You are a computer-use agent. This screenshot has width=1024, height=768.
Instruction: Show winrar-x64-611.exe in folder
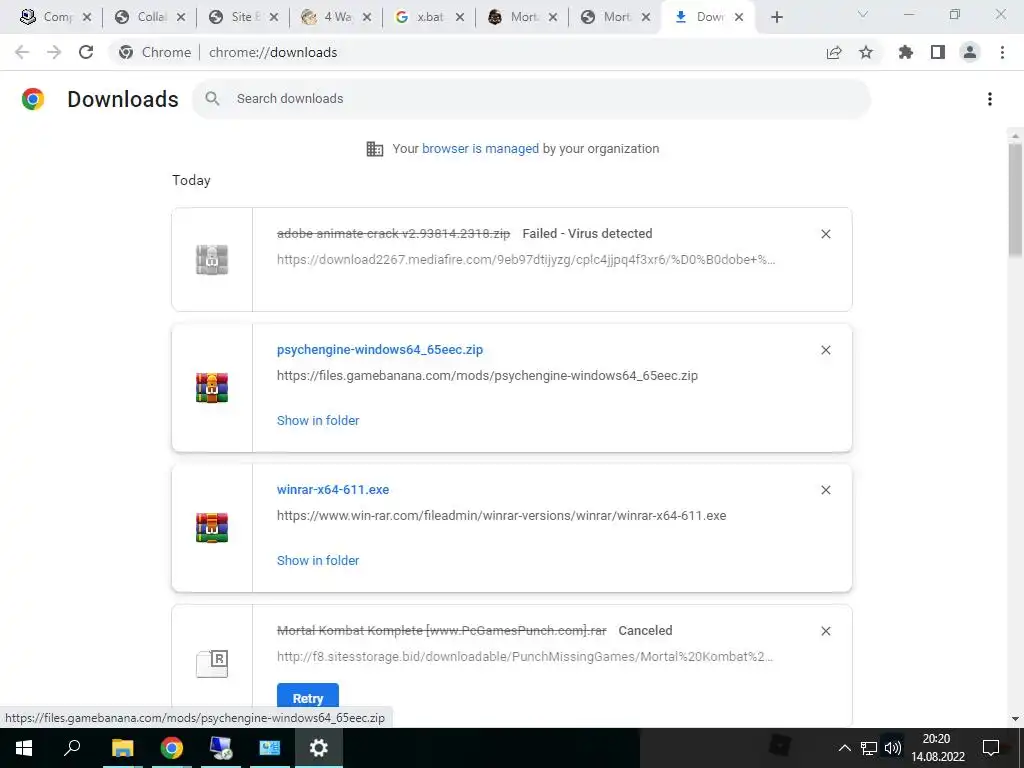pos(318,560)
